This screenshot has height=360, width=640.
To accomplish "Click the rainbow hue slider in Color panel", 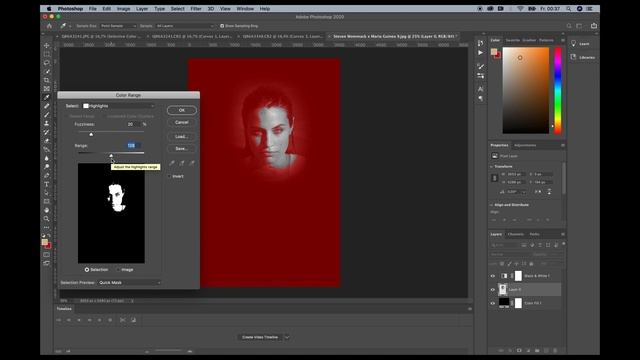I will click(557, 90).
